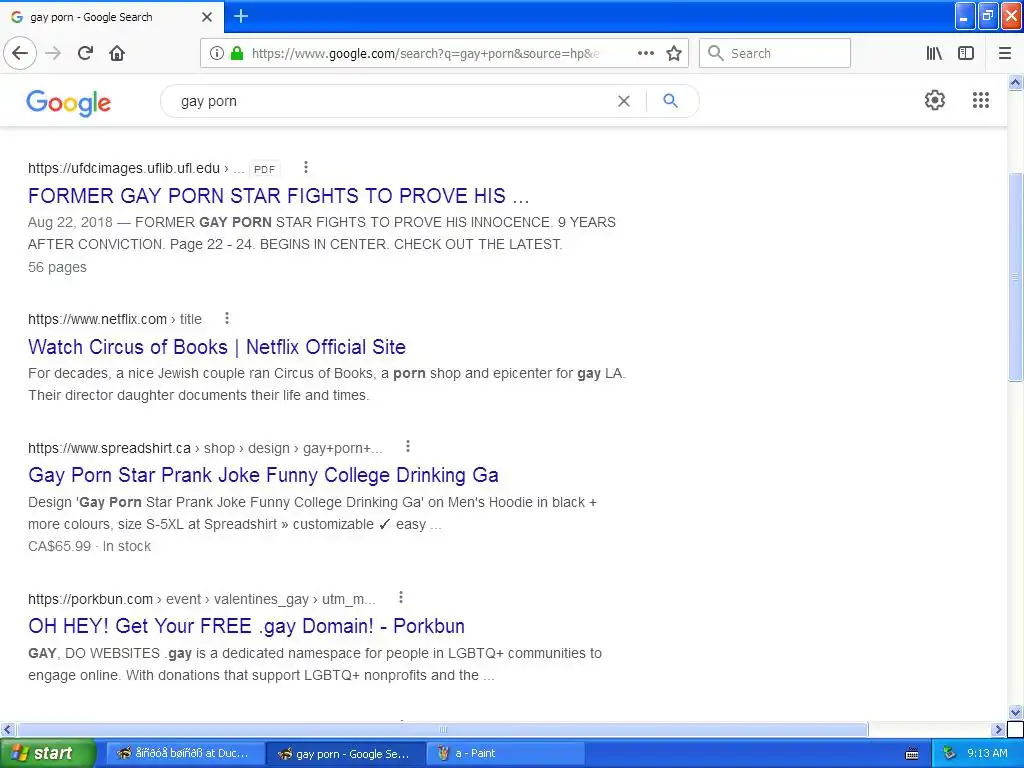The image size is (1024, 768).
Task: Click the Google logo
Action: (x=69, y=103)
